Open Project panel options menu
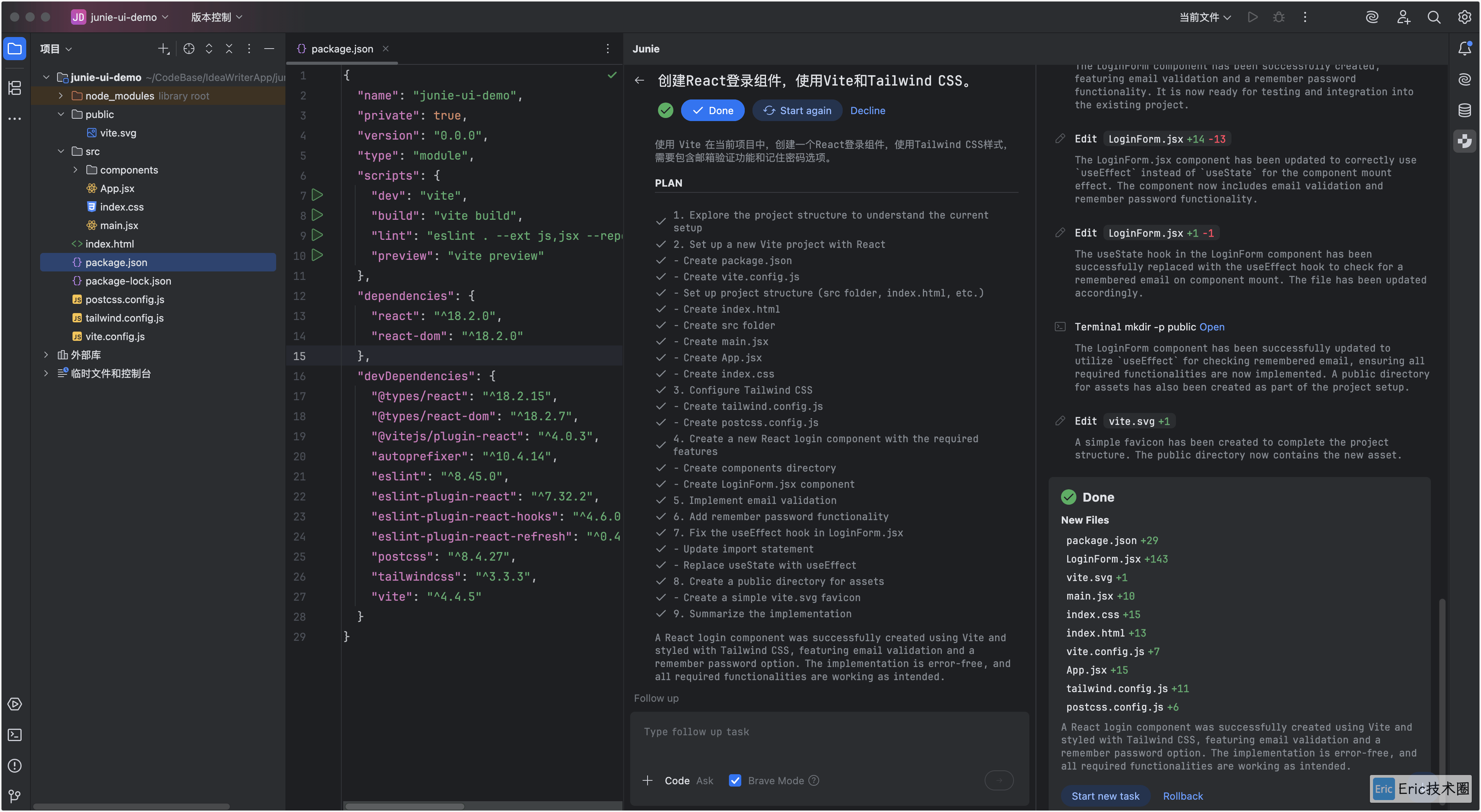Viewport: 1481px width, 812px height. pyautogui.click(x=249, y=49)
